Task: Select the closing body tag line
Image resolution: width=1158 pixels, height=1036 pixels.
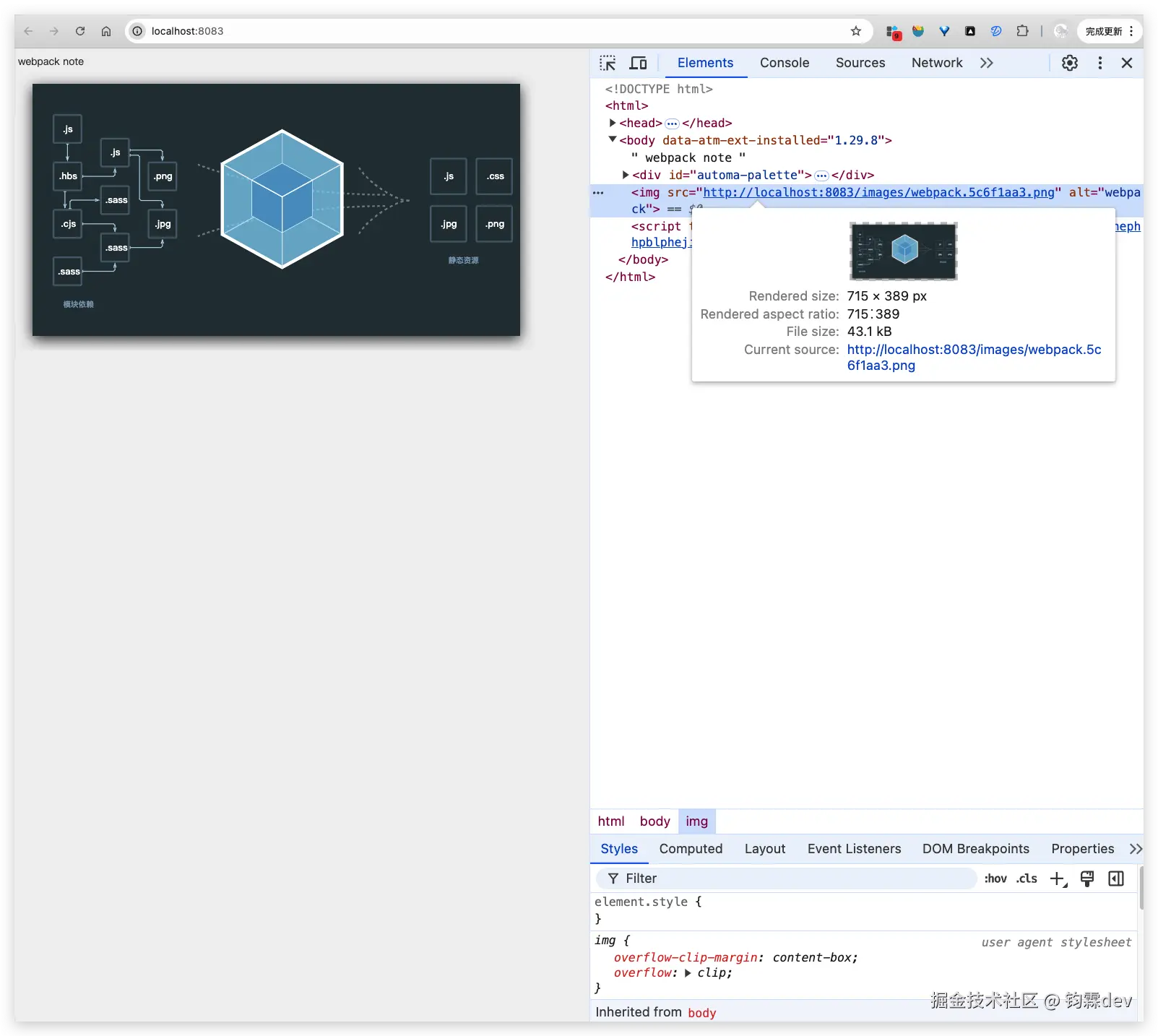Action: coord(643,259)
